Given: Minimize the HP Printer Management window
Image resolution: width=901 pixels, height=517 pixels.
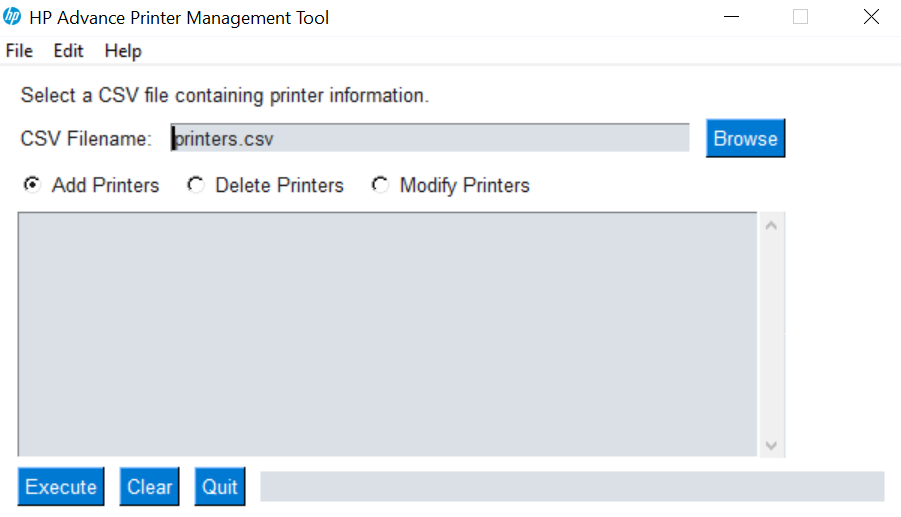Looking at the screenshot, I should point(731,17).
